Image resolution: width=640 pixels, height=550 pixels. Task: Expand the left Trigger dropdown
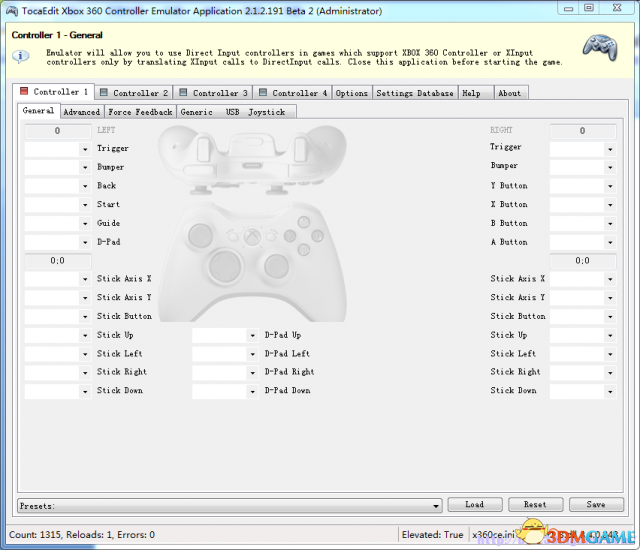[85, 149]
